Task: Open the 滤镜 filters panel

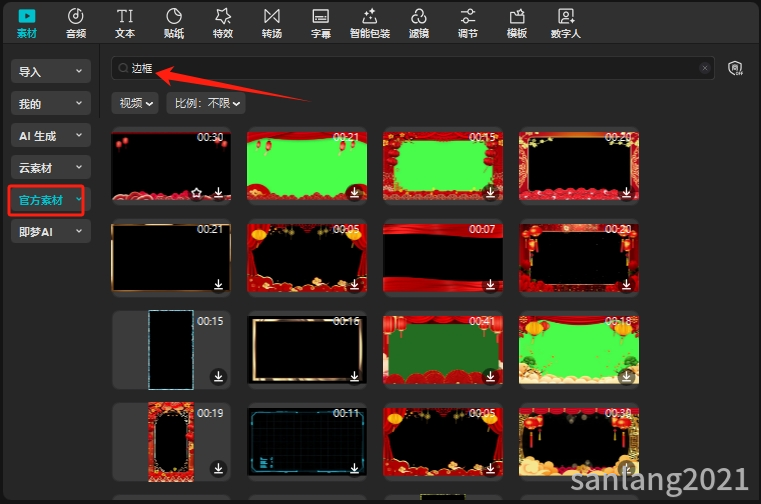Action: pos(419,22)
